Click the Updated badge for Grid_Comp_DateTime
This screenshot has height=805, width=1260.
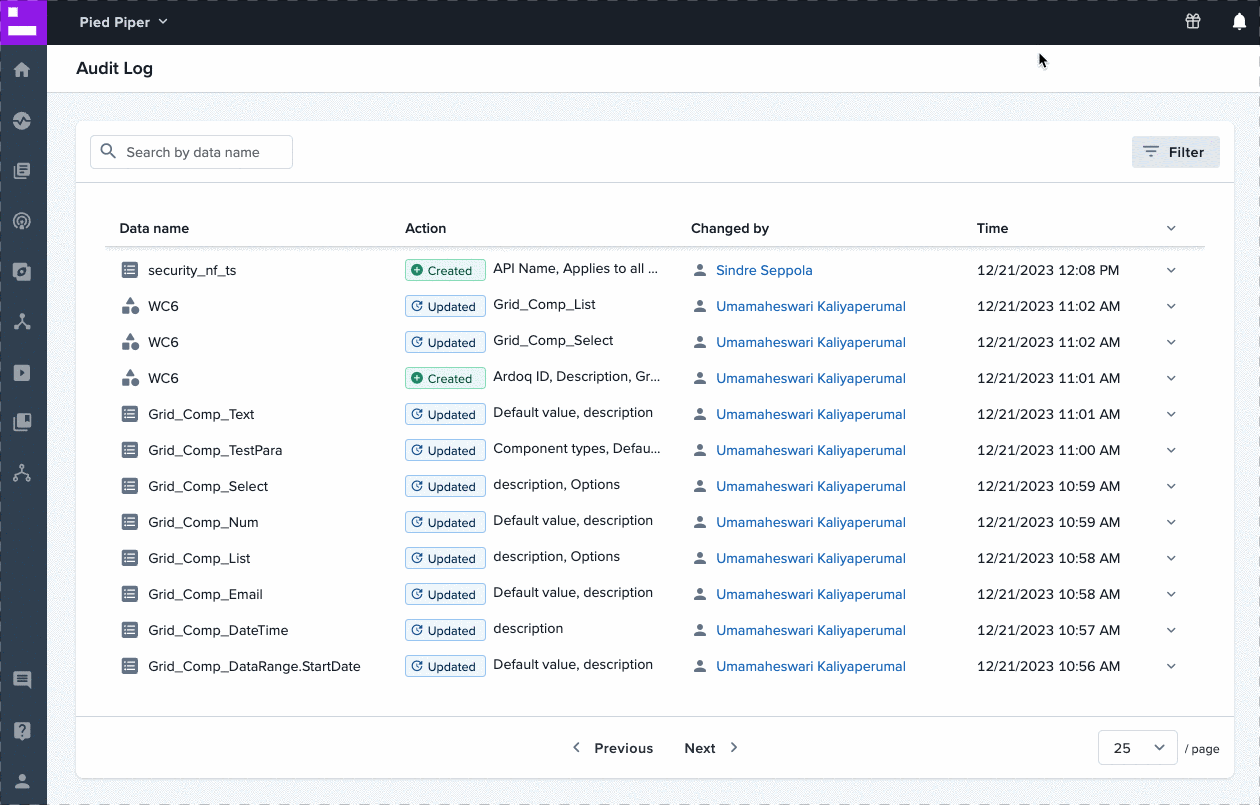(x=445, y=630)
